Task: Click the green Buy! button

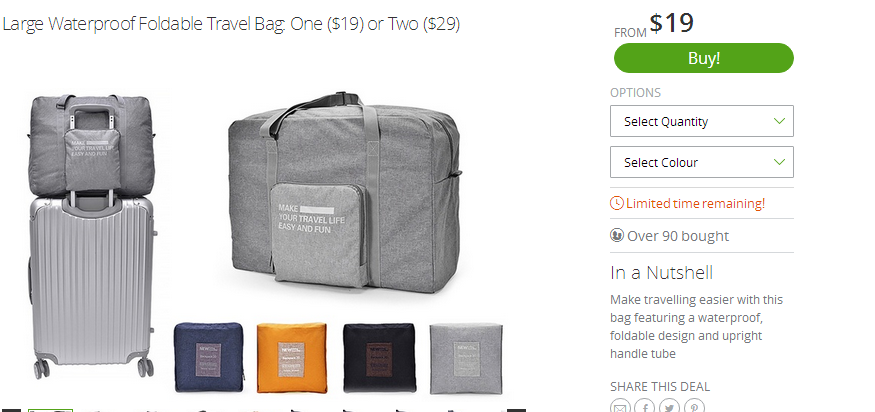Action: [x=704, y=58]
